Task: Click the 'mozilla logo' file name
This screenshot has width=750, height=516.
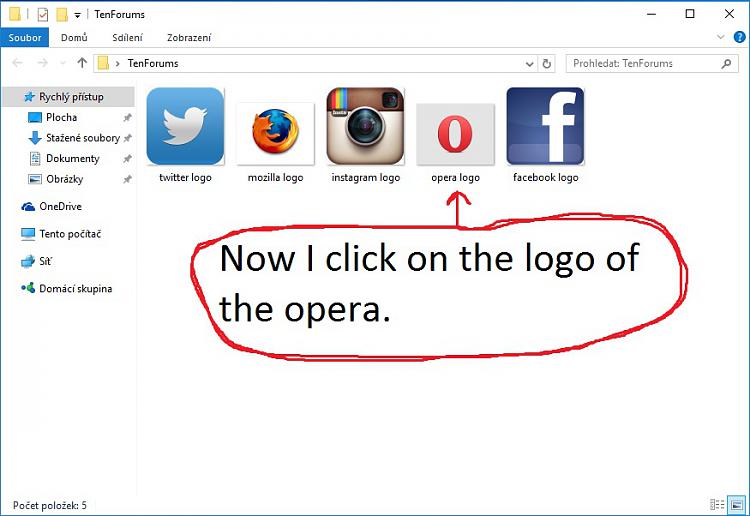Action: tap(276, 177)
